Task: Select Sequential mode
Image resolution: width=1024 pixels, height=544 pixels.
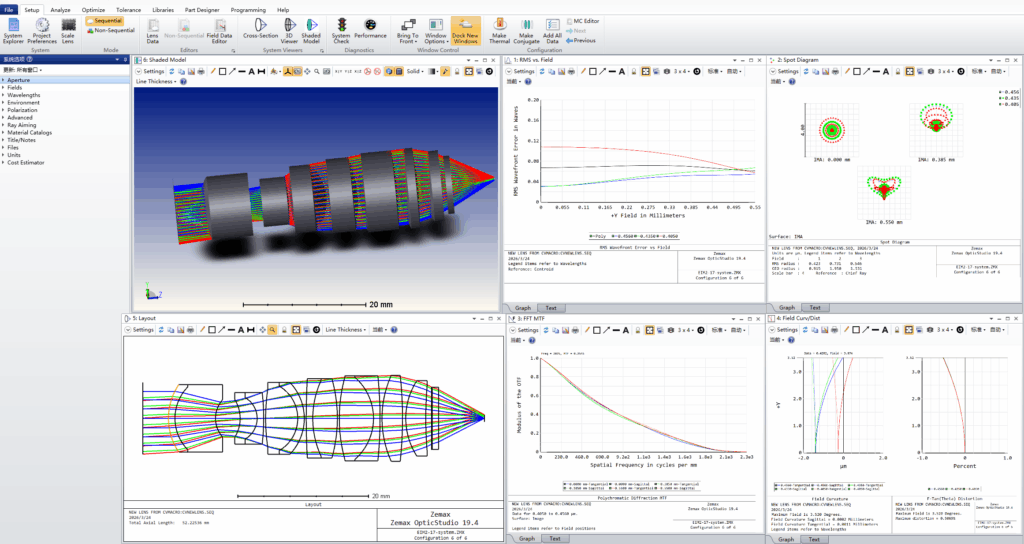Action: 106,20
